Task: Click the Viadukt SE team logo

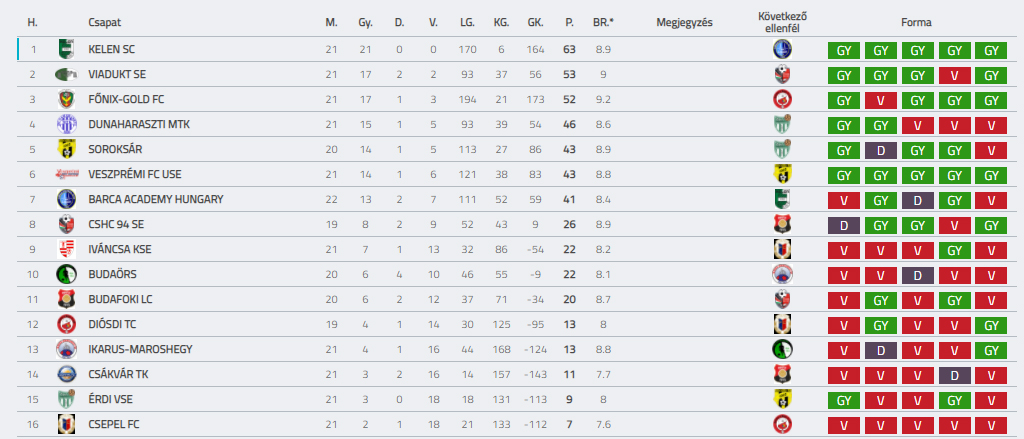Action: 66,74
